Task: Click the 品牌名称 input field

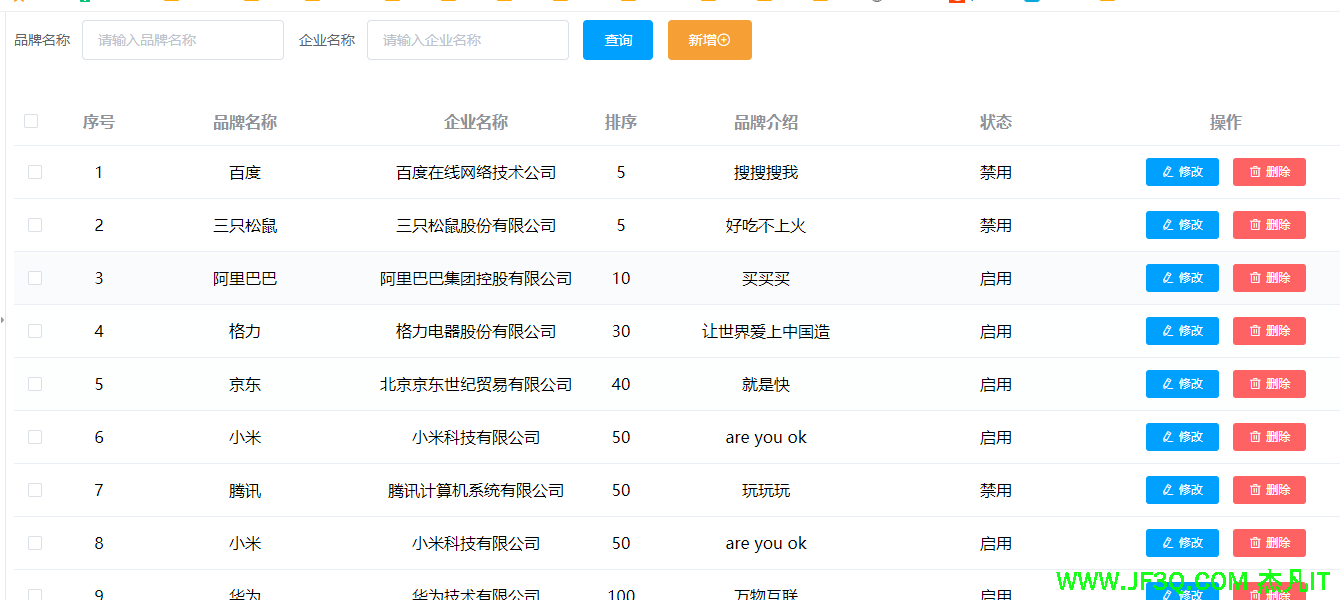Action: click(182, 40)
